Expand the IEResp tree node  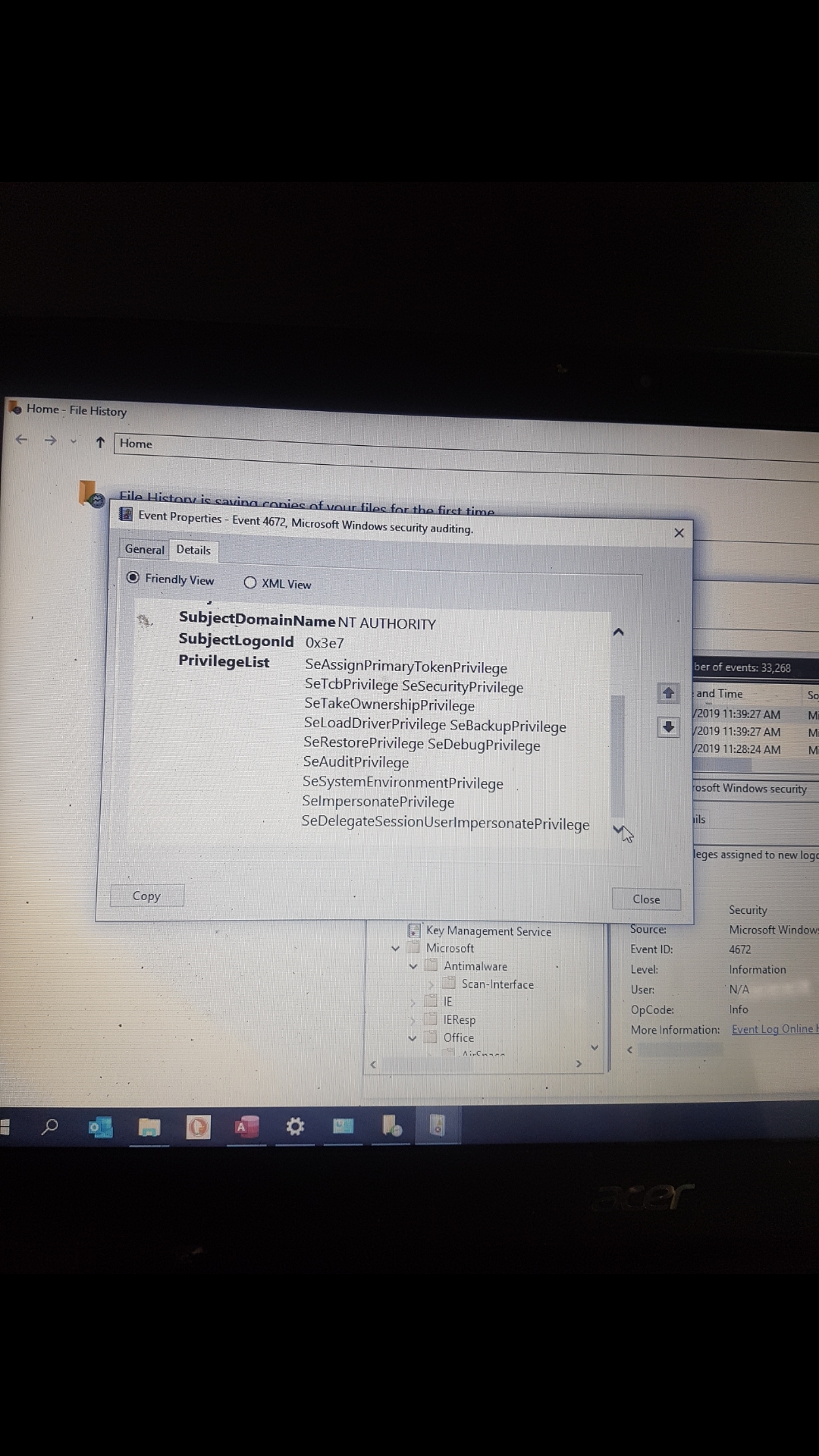coord(413,1020)
